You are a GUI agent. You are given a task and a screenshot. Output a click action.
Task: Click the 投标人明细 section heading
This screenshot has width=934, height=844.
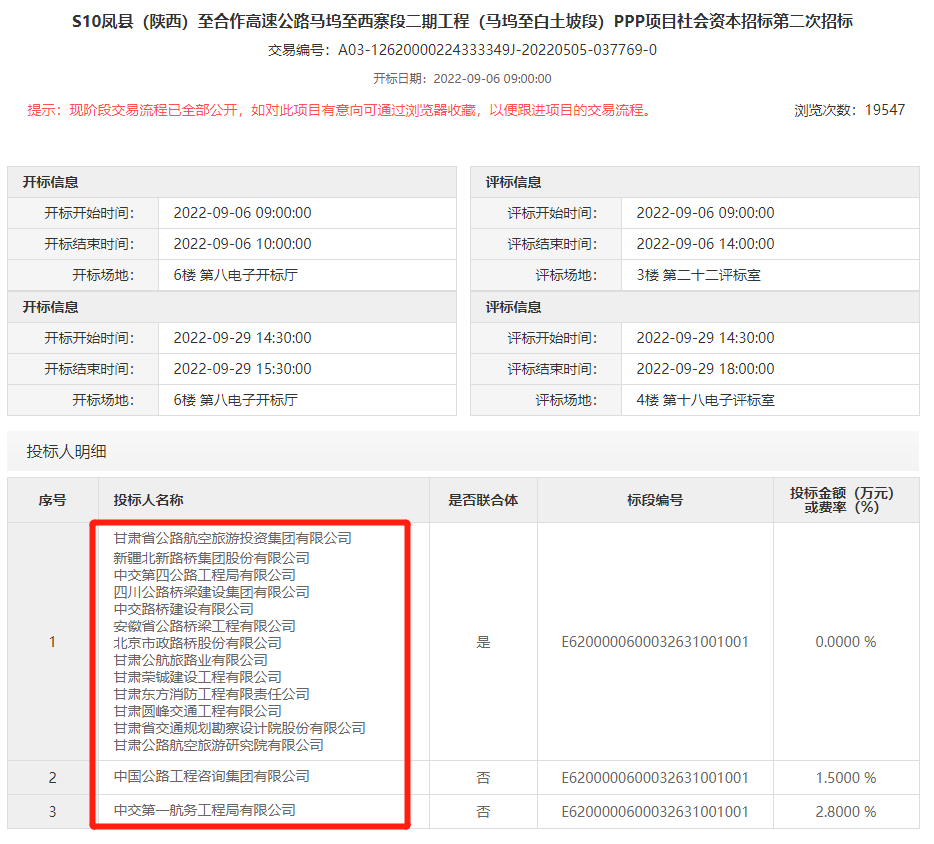click(66, 451)
